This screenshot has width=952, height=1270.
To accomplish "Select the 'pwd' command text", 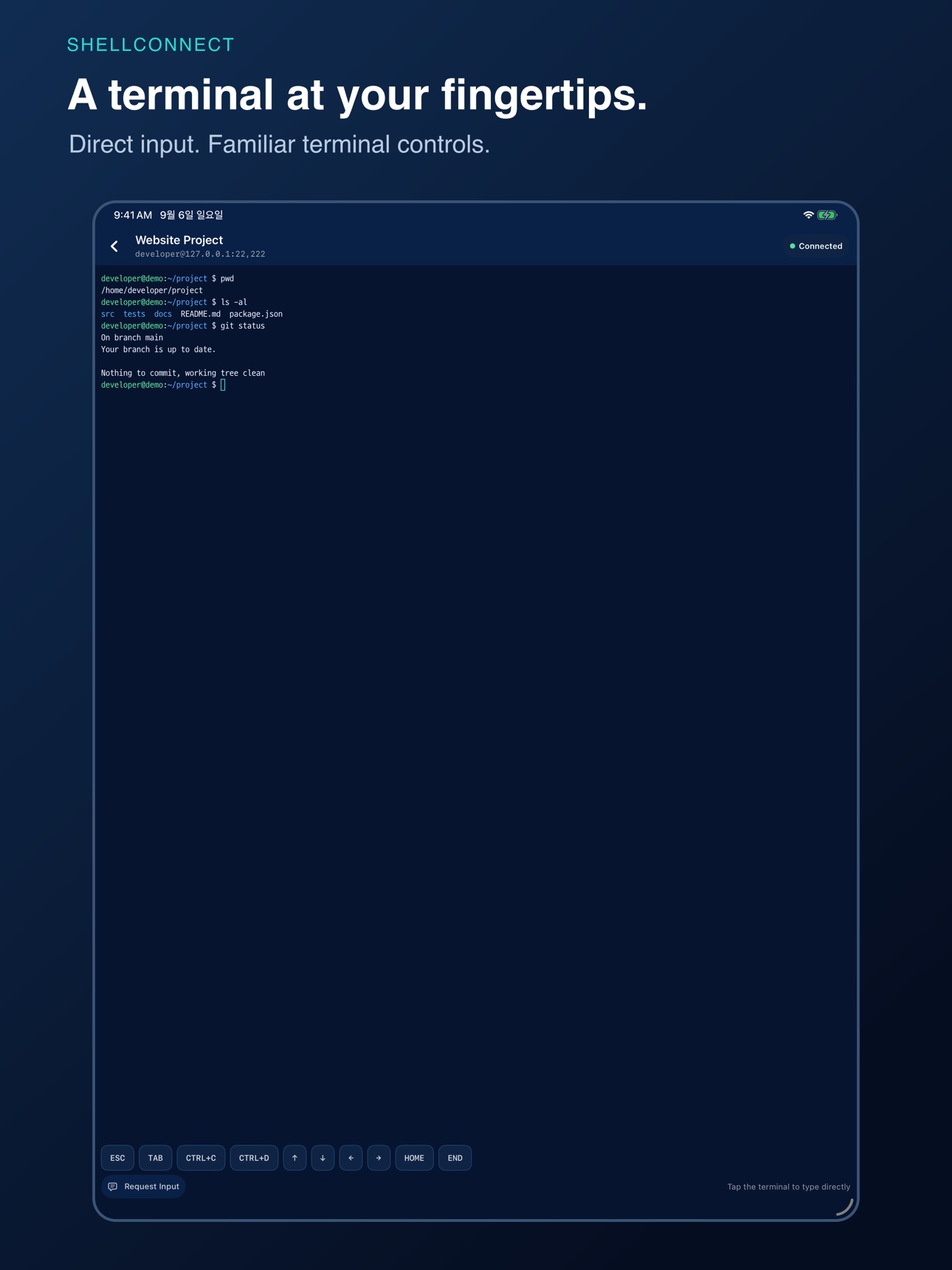I will pos(227,278).
